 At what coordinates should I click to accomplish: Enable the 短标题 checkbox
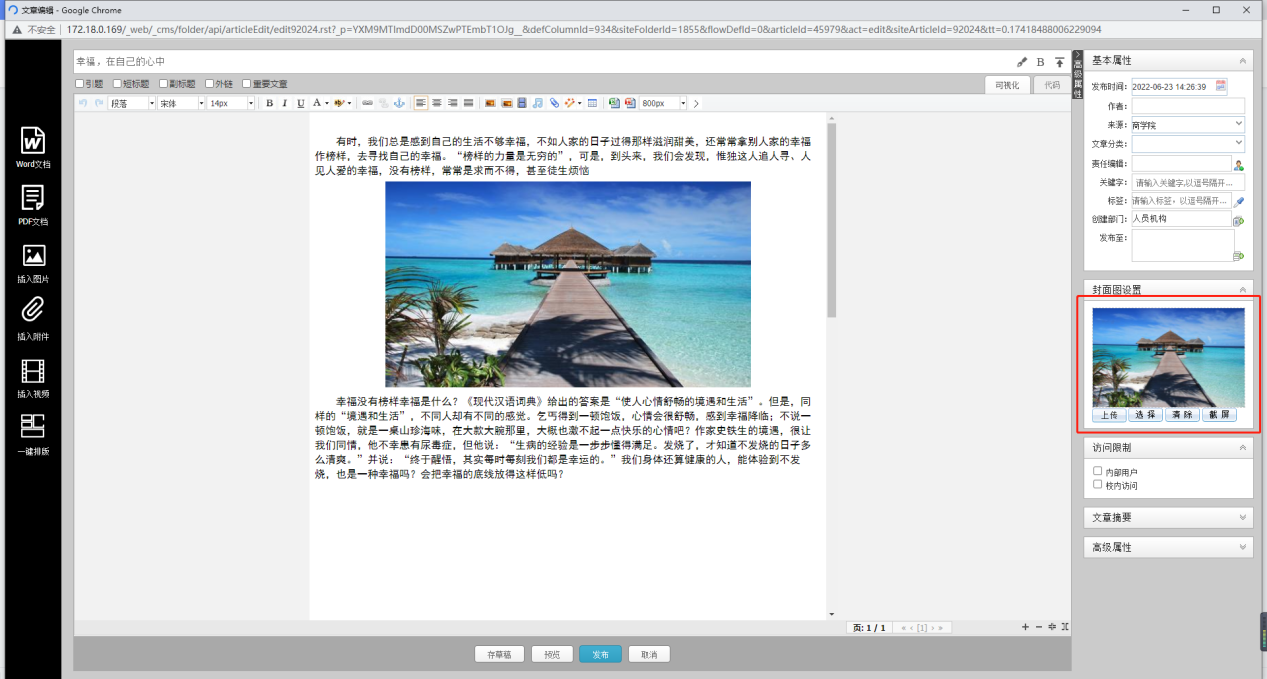118,84
